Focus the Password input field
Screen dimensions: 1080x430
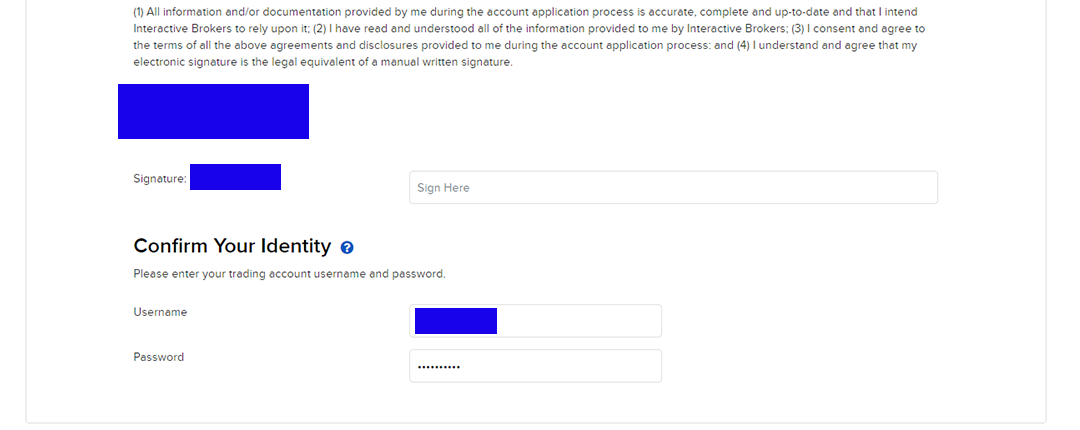click(560, 366)
